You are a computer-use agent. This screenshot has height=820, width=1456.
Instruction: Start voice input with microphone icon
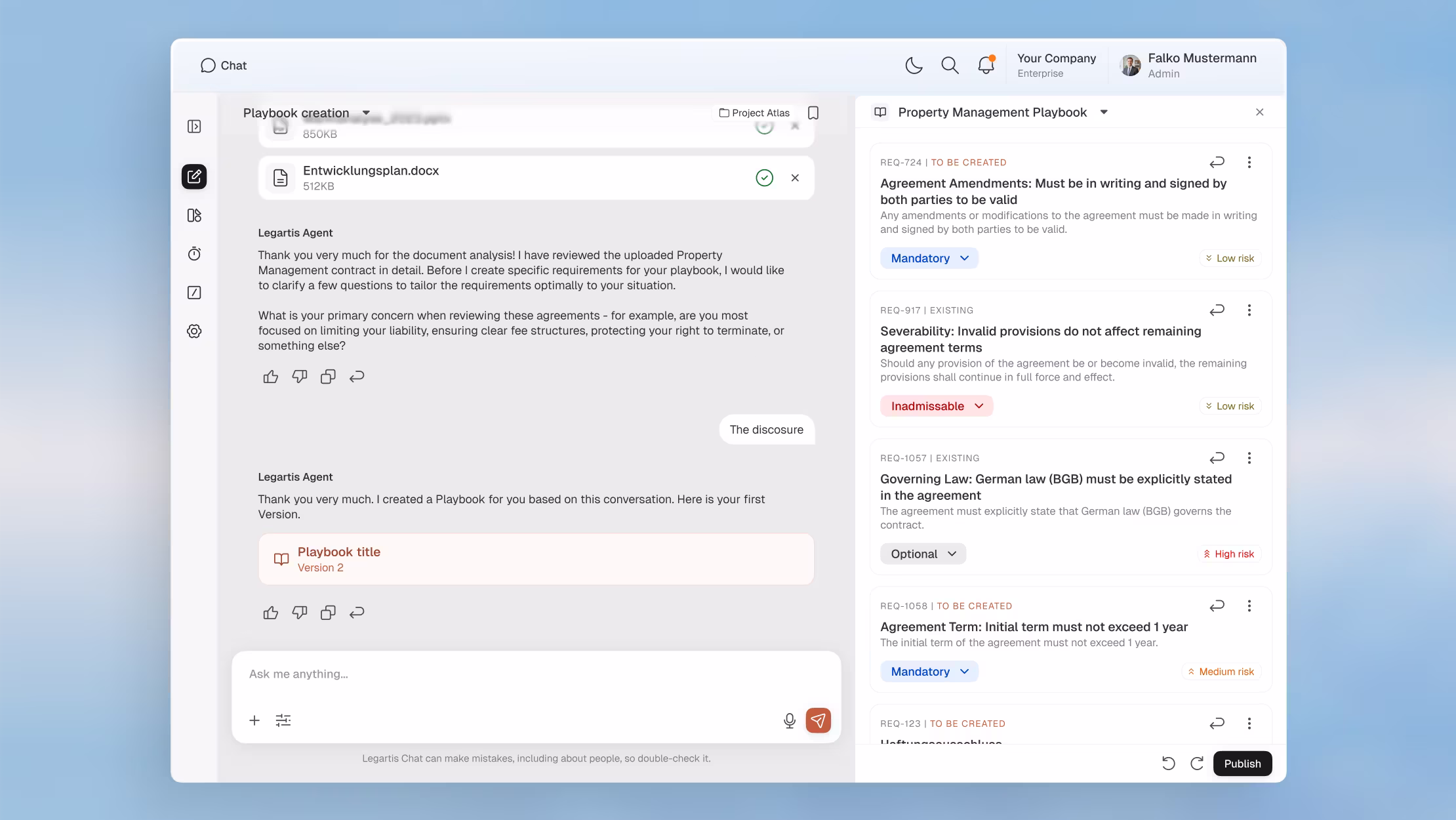tap(790, 721)
